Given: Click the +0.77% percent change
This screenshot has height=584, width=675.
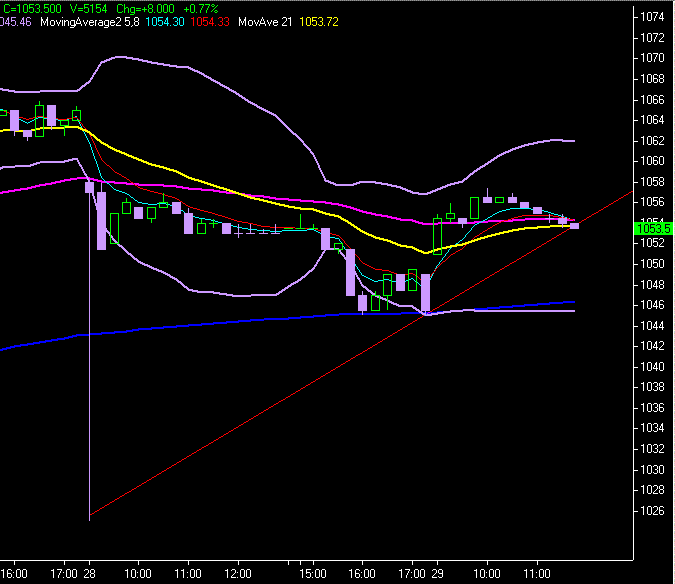Looking at the screenshot, I should 201,9.
